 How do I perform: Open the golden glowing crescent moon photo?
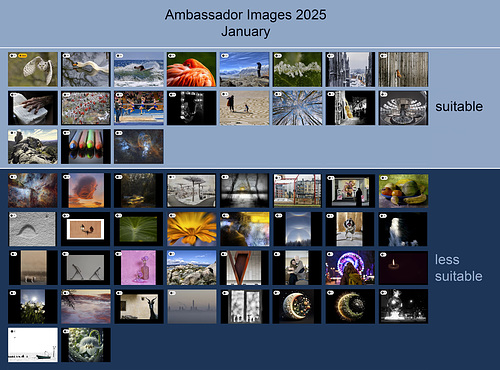coord(350,307)
